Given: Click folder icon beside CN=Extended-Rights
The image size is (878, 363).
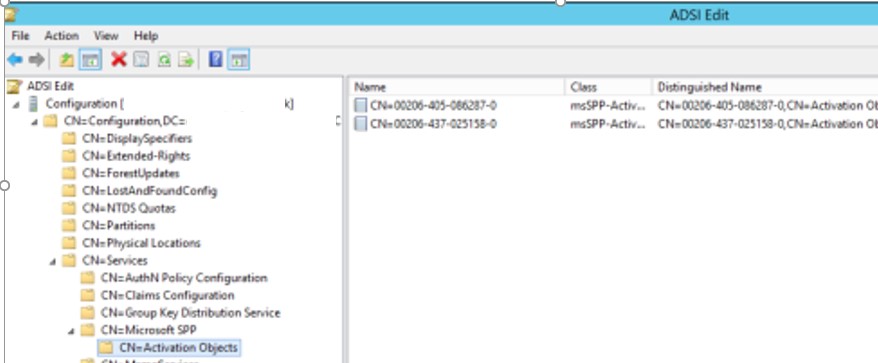Looking at the screenshot, I should point(69,156).
